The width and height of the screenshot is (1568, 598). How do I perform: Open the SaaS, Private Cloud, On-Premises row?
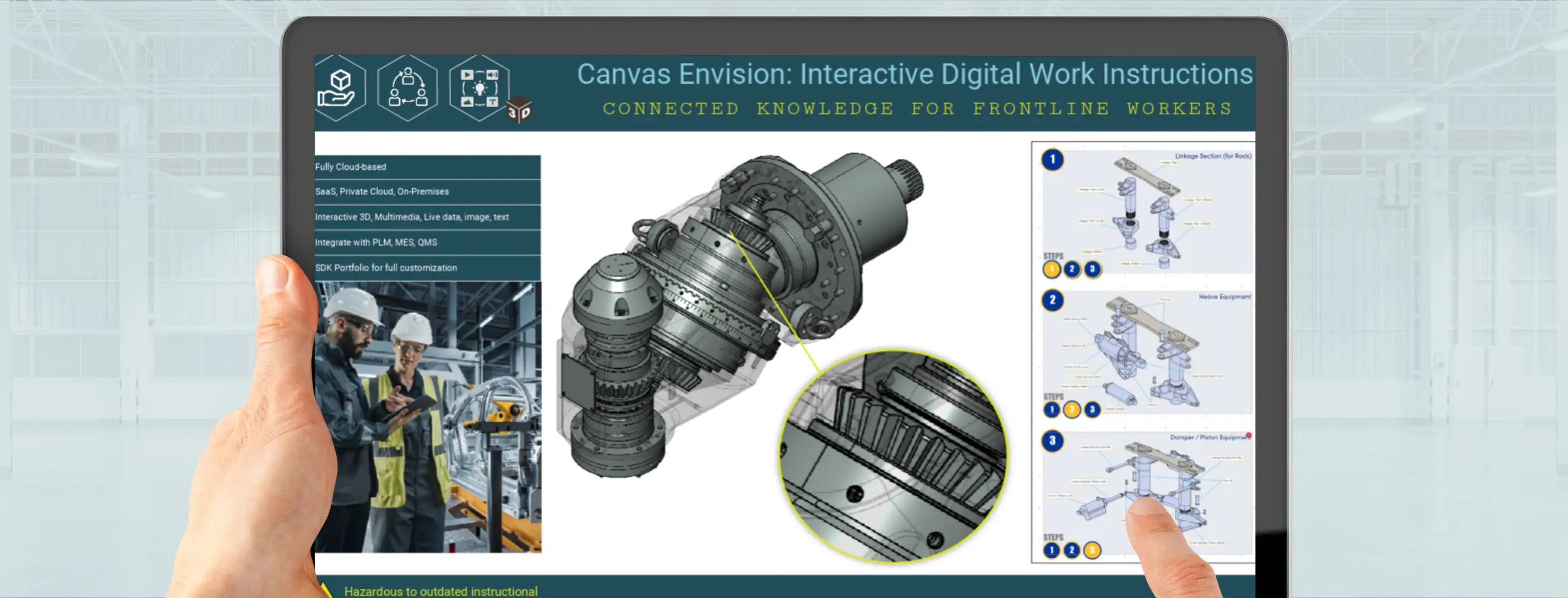(427, 192)
